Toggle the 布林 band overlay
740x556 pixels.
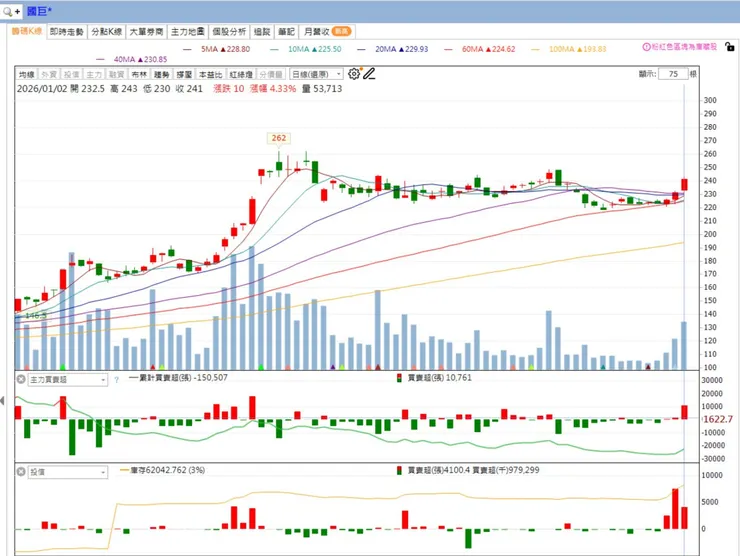tap(139, 75)
